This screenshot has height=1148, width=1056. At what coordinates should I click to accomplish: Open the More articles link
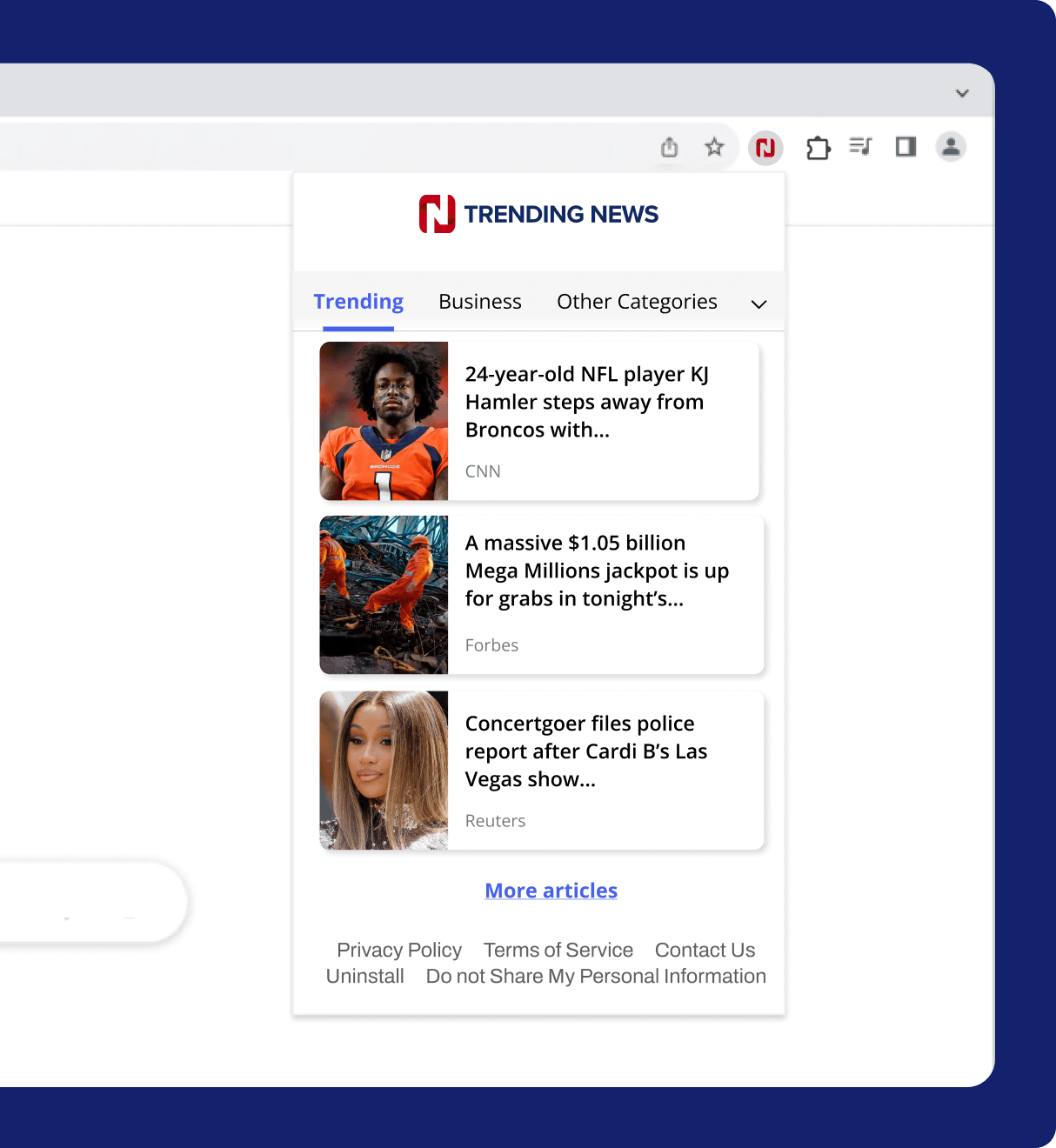551,891
